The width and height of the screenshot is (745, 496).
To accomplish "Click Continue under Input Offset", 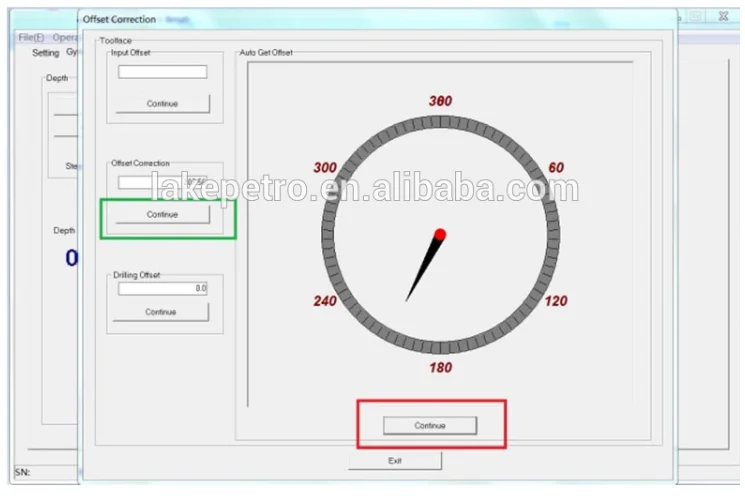I will pos(162,104).
